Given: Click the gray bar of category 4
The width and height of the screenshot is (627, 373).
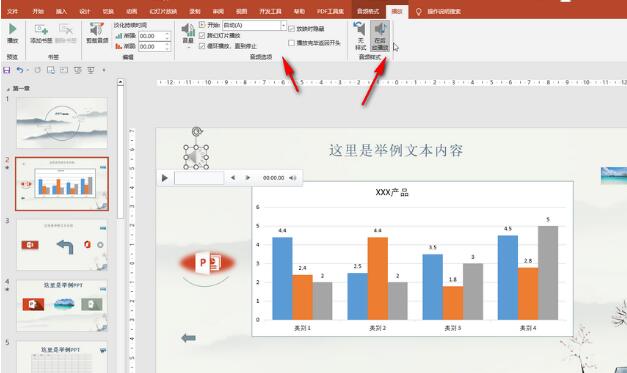Looking at the screenshot, I should point(548,273).
